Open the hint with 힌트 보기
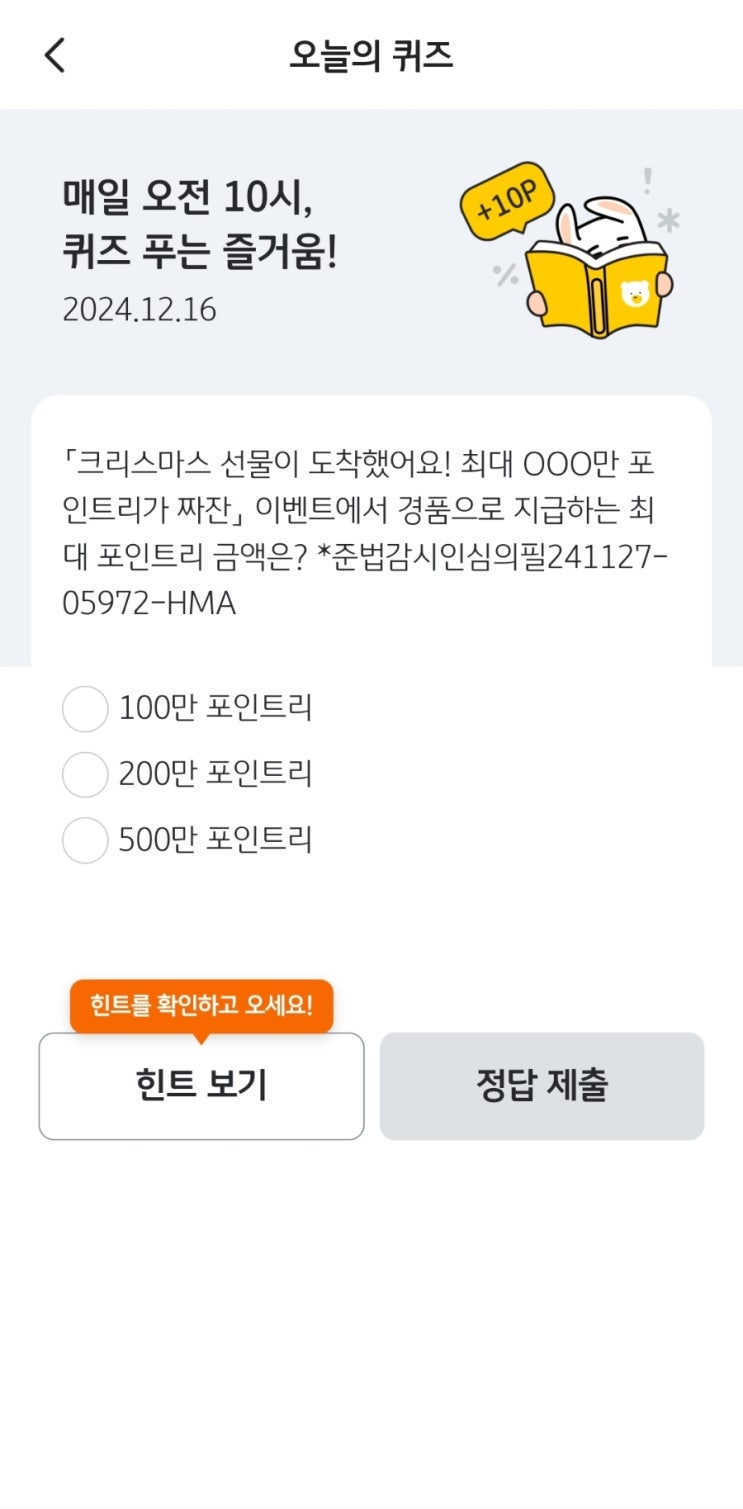Image resolution: width=743 pixels, height=1509 pixels. [x=201, y=1086]
